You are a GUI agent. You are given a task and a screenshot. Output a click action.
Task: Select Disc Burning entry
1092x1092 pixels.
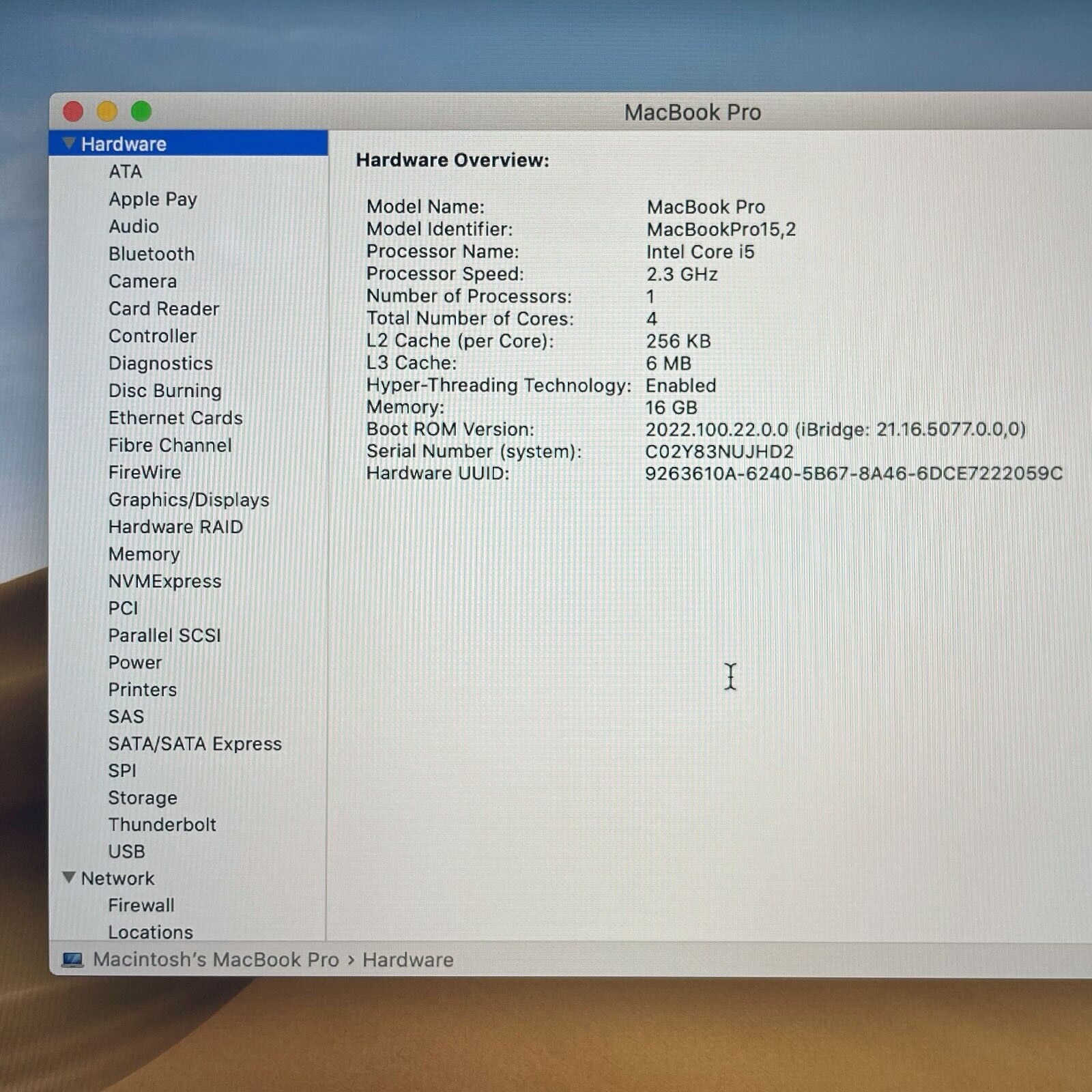tap(165, 390)
